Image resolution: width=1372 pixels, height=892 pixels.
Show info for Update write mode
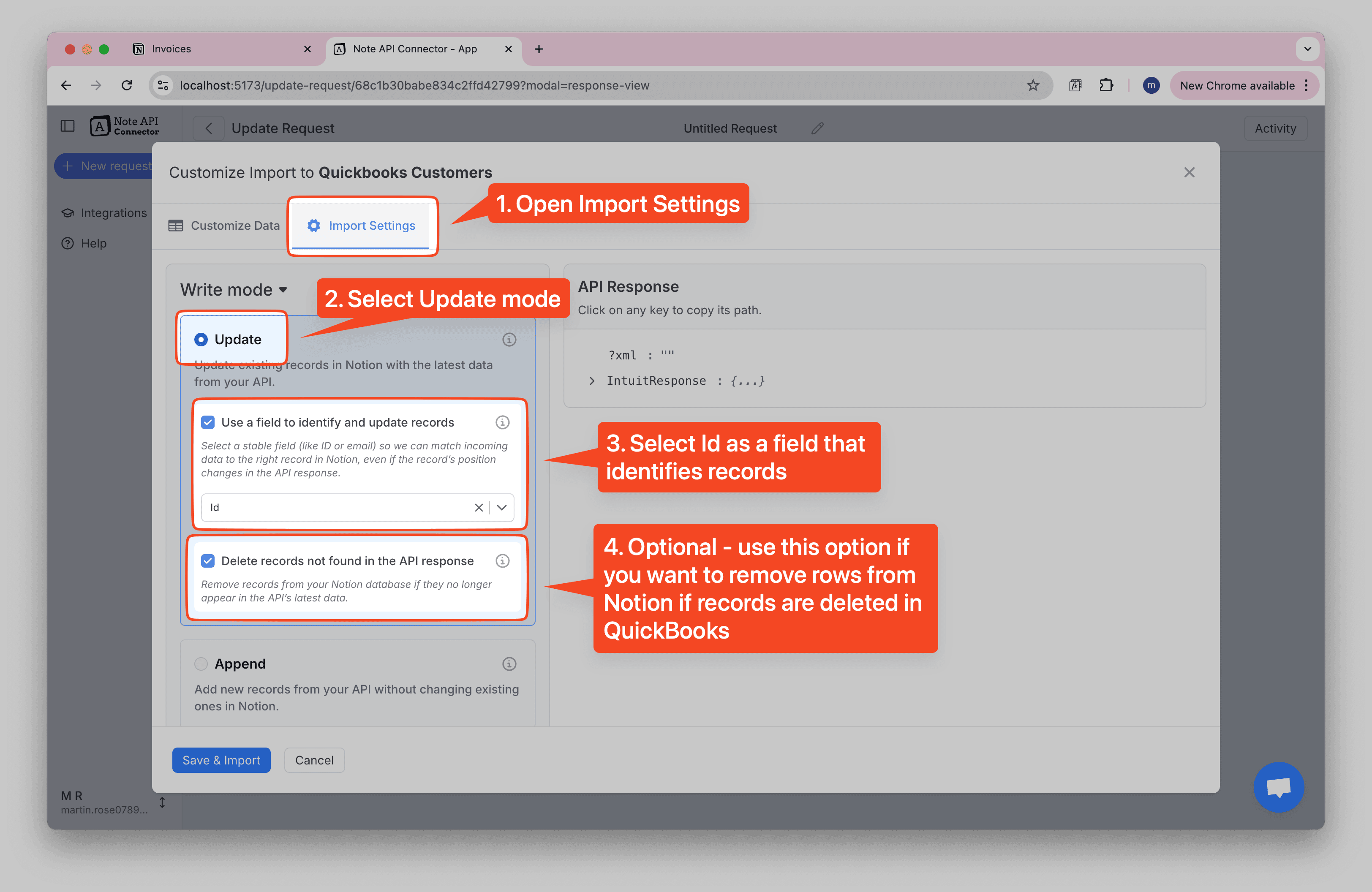point(509,340)
